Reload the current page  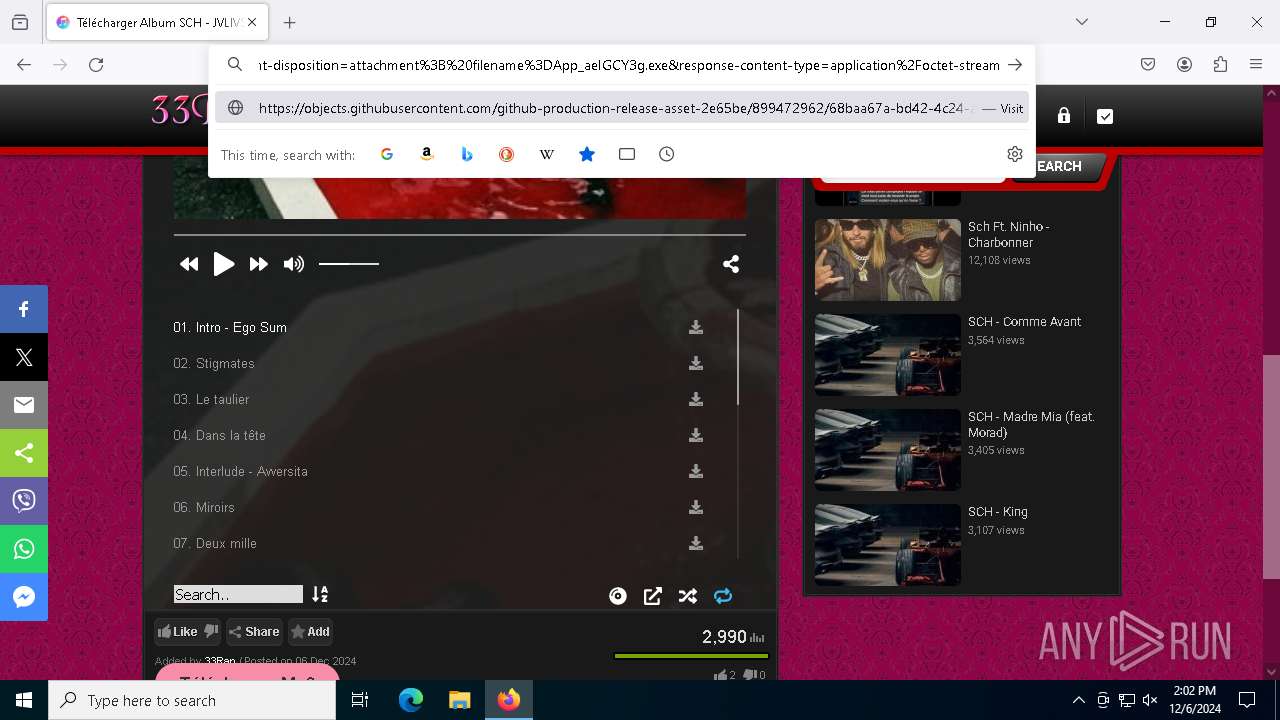pyautogui.click(x=96, y=65)
